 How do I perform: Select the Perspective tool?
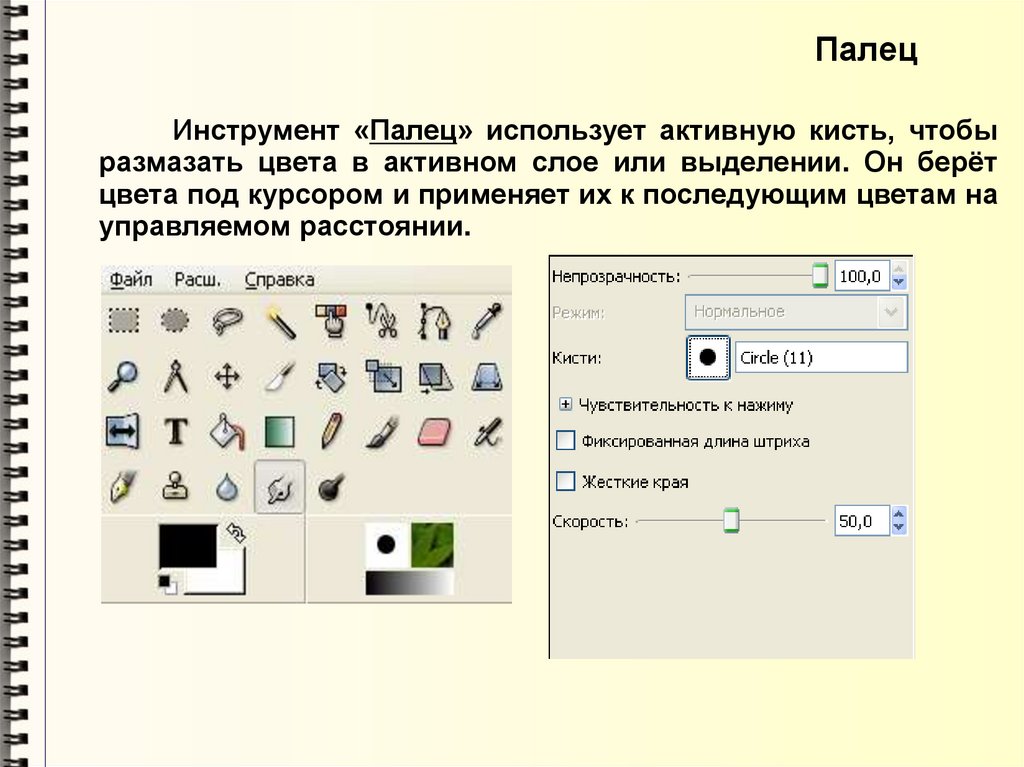(487, 377)
